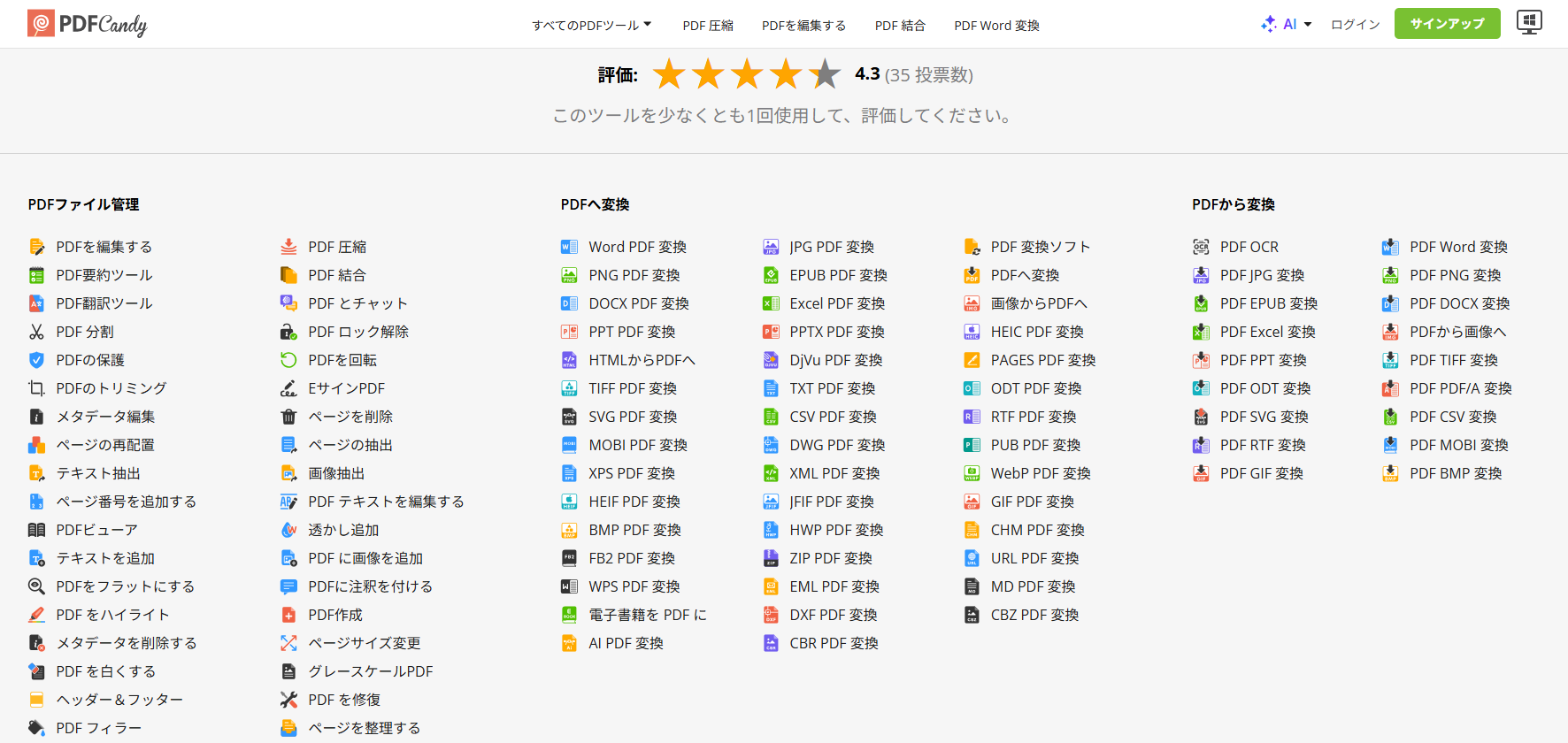Click the chat icon for PDF とチャット

(288, 303)
